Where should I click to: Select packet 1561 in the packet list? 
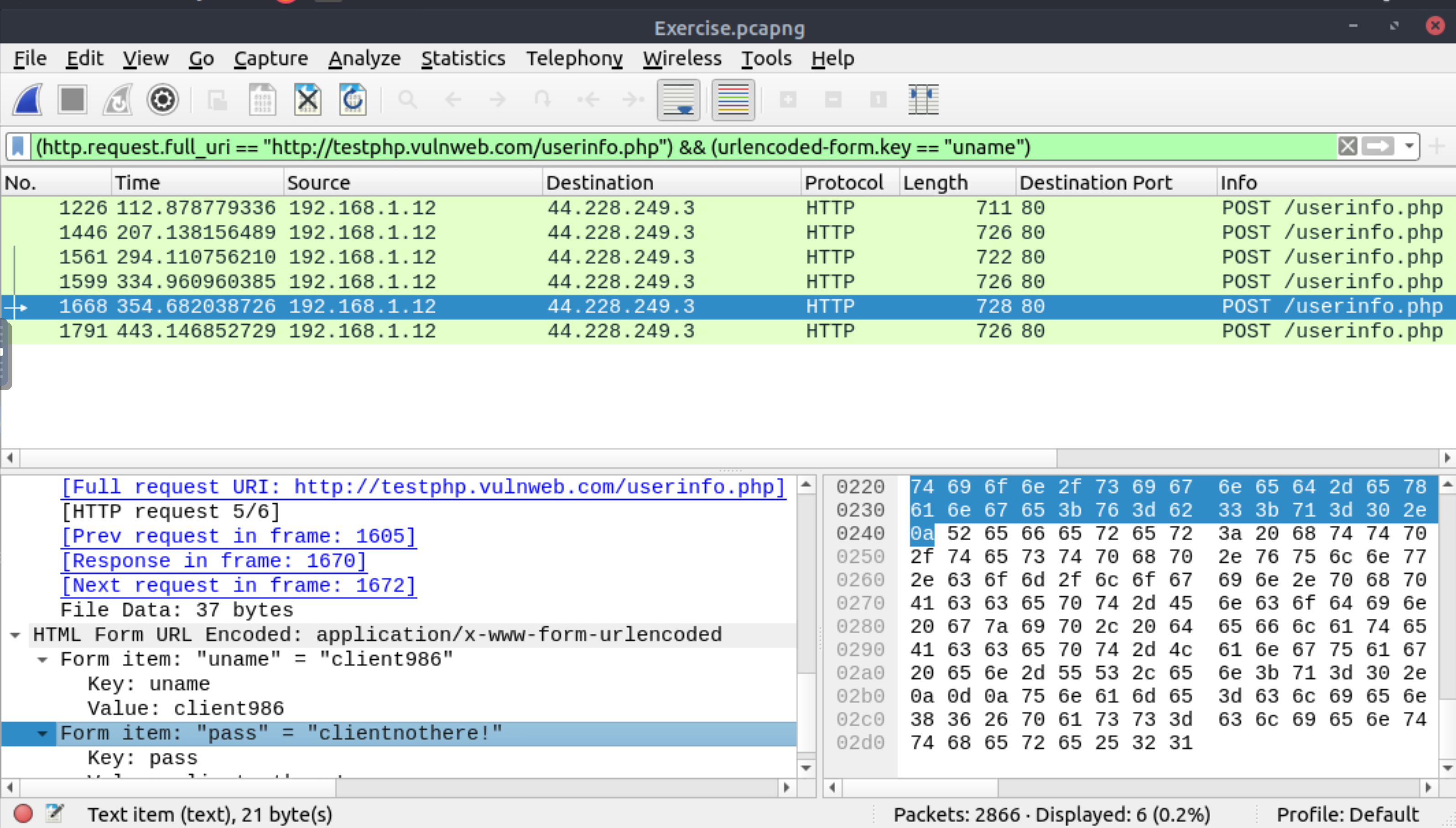point(728,258)
